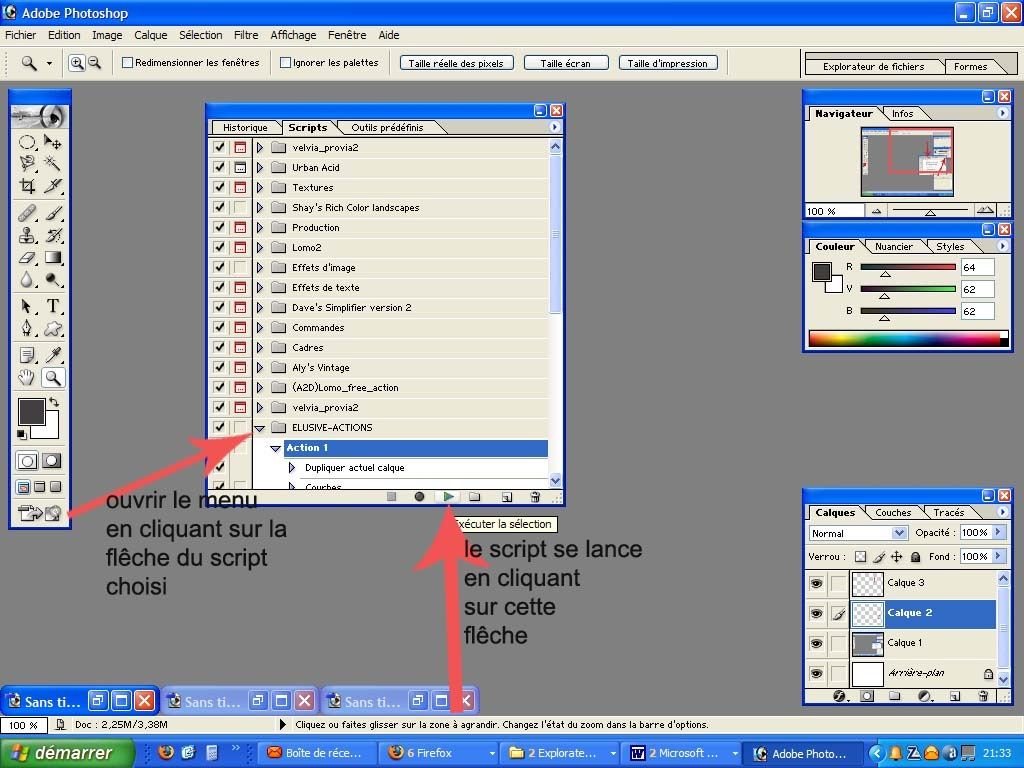Click the play button in Scripts panel
Viewport: 1024px width, 768px height.
[449, 497]
